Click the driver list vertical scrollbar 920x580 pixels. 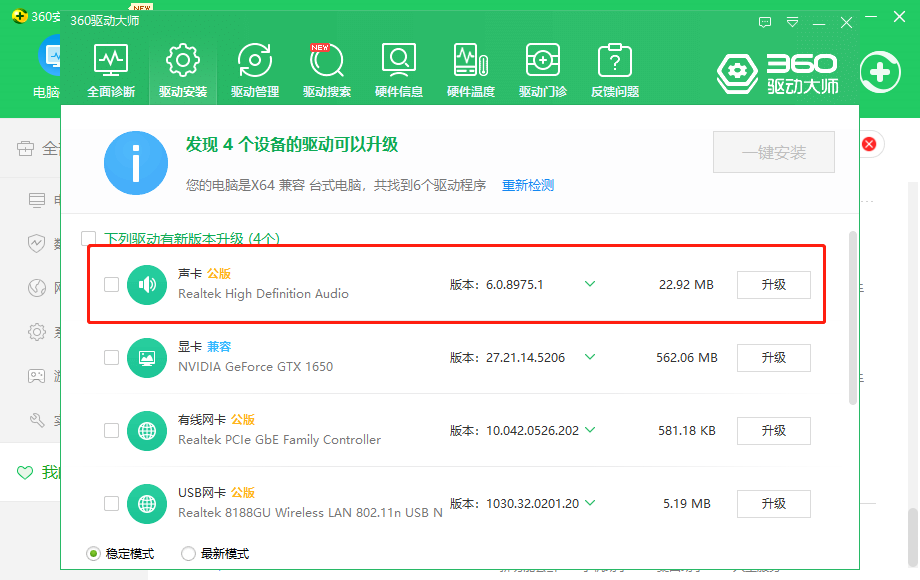(x=852, y=318)
